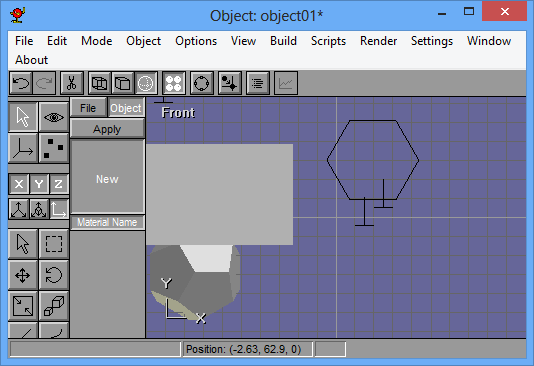Open the Mode menu
Image resolution: width=534 pixels, height=366 pixels.
tap(97, 41)
